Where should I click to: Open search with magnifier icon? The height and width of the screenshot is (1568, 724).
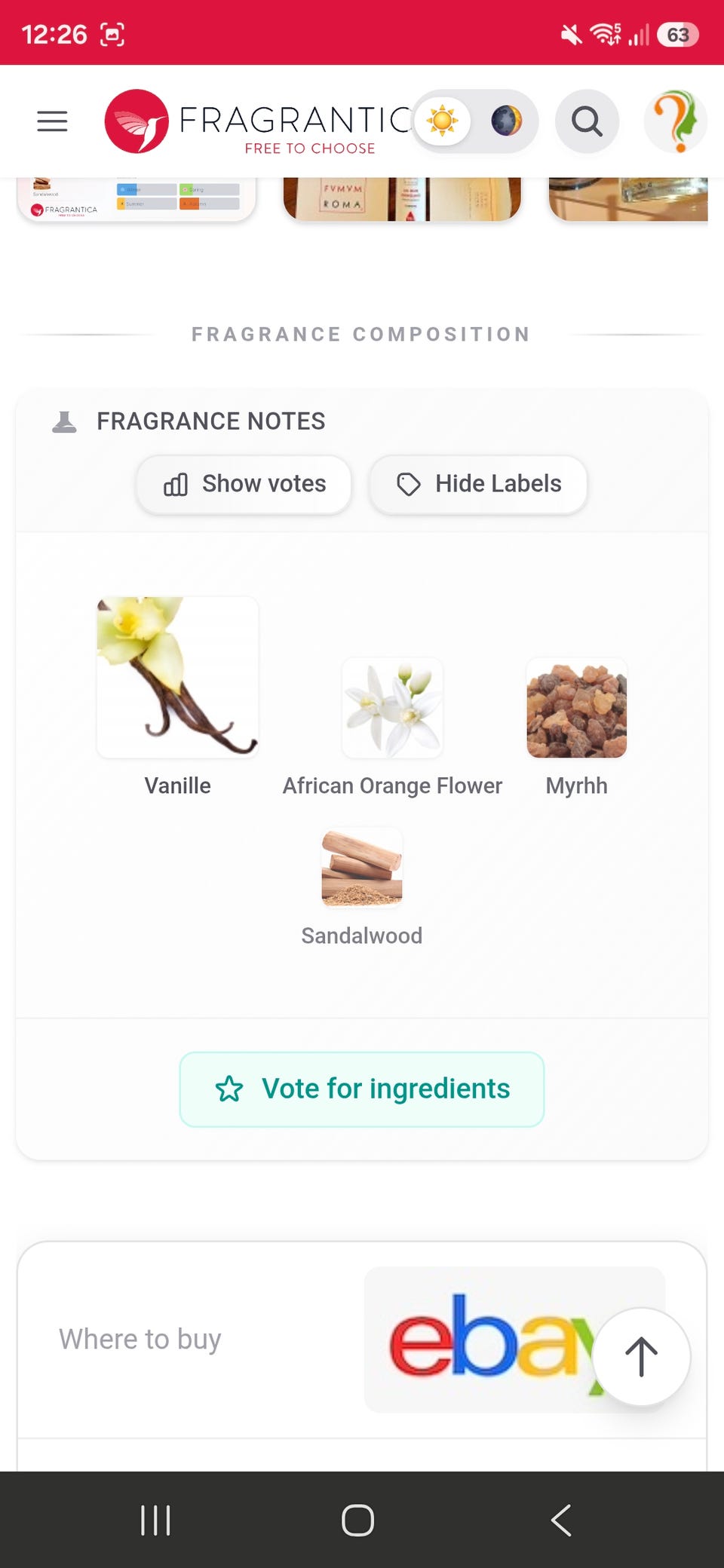tap(587, 121)
